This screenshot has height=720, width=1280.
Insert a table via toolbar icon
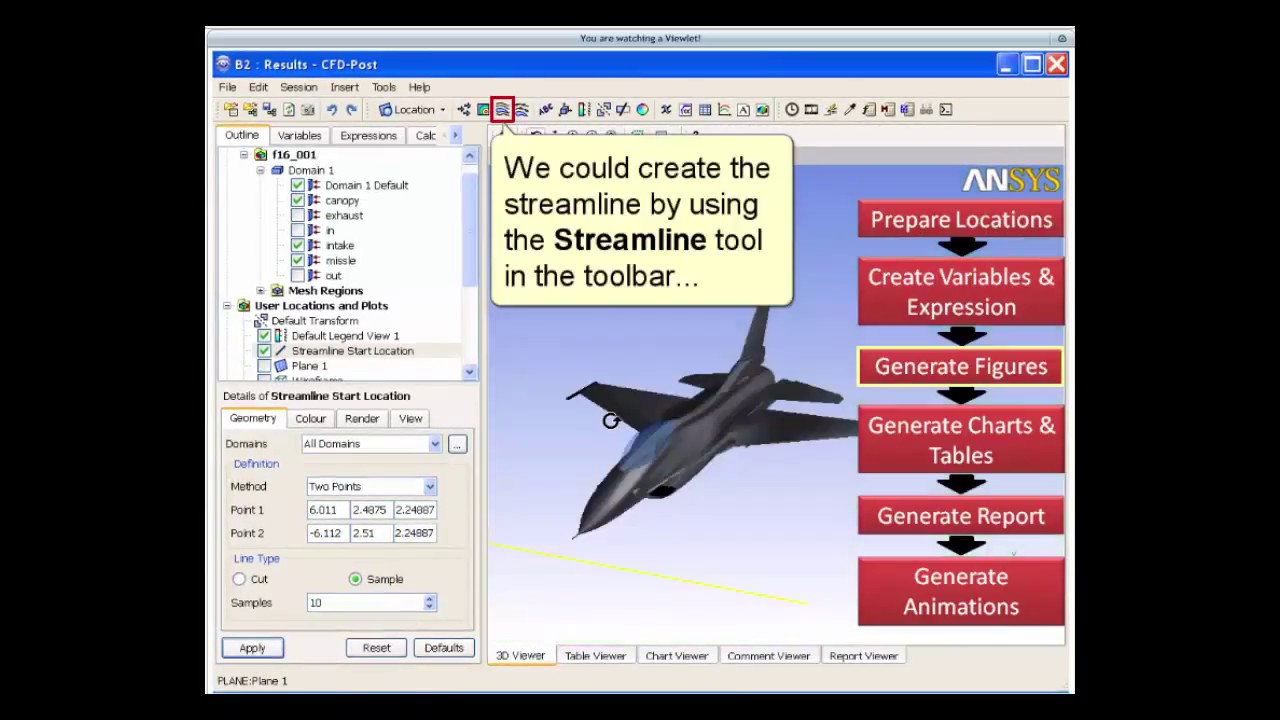pyautogui.click(x=705, y=110)
